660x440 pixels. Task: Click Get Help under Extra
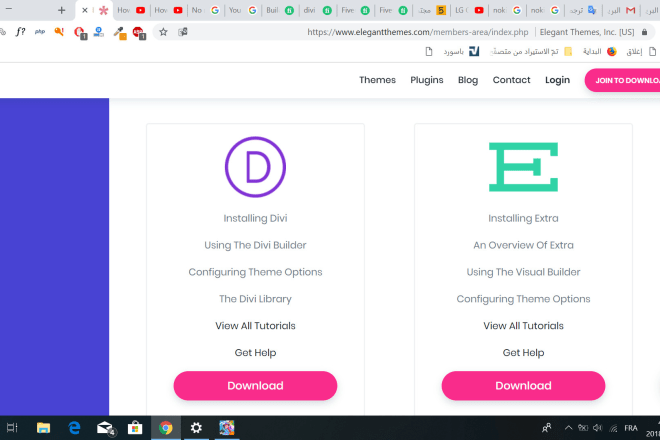click(x=523, y=353)
